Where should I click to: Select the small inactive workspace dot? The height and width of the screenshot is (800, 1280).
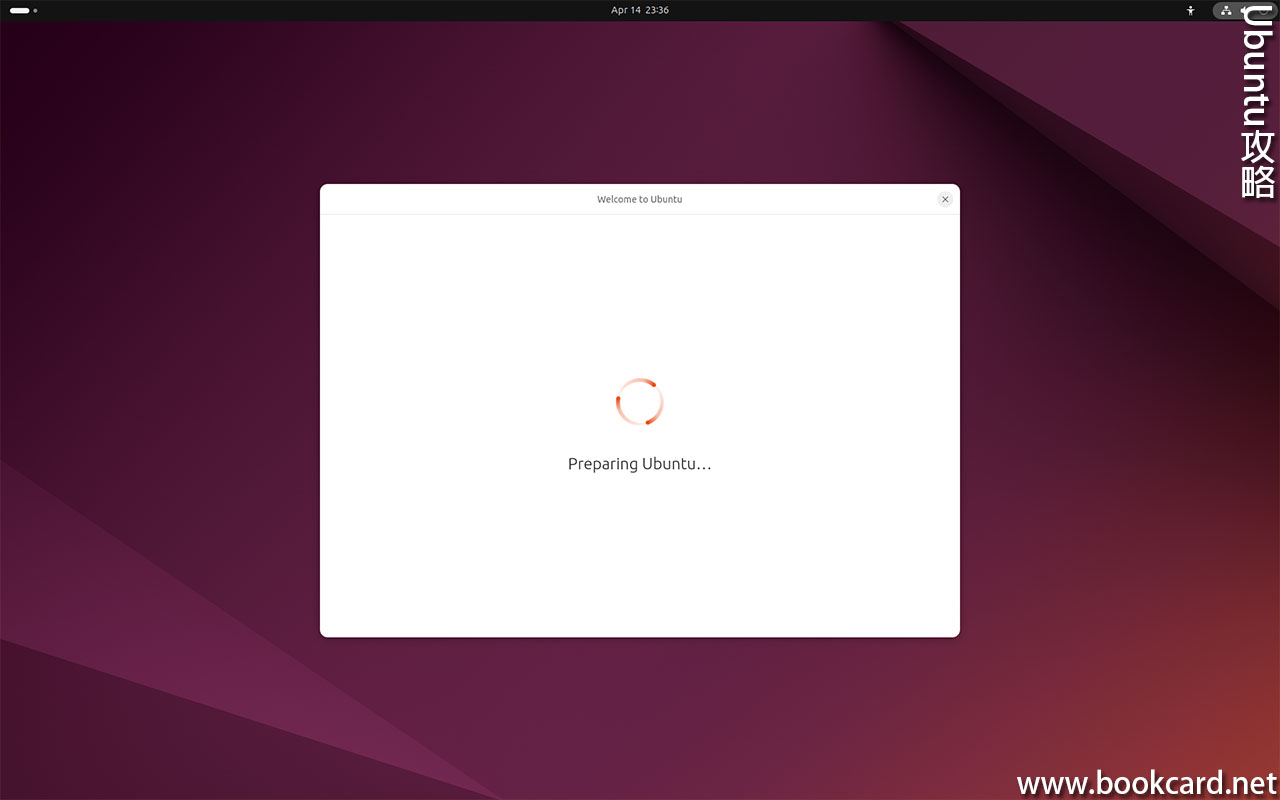pyautogui.click(x=35, y=11)
